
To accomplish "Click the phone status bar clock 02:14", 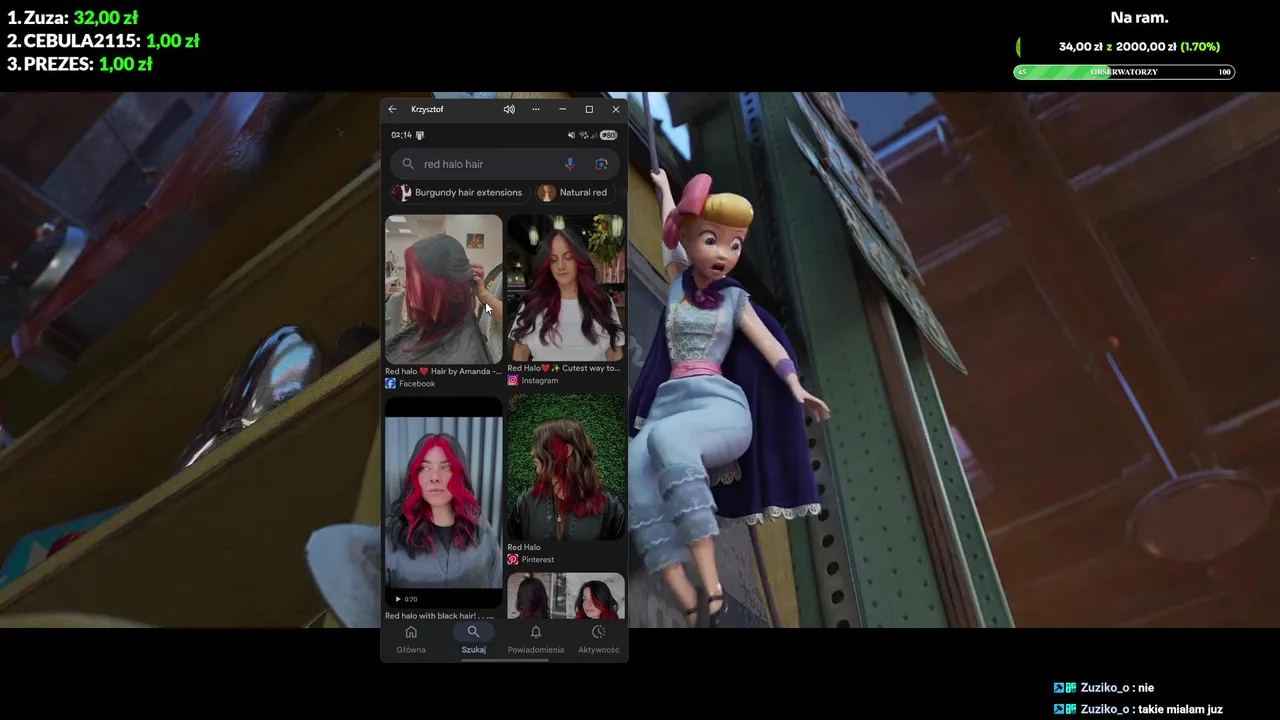I will click(x=401, y=135).
